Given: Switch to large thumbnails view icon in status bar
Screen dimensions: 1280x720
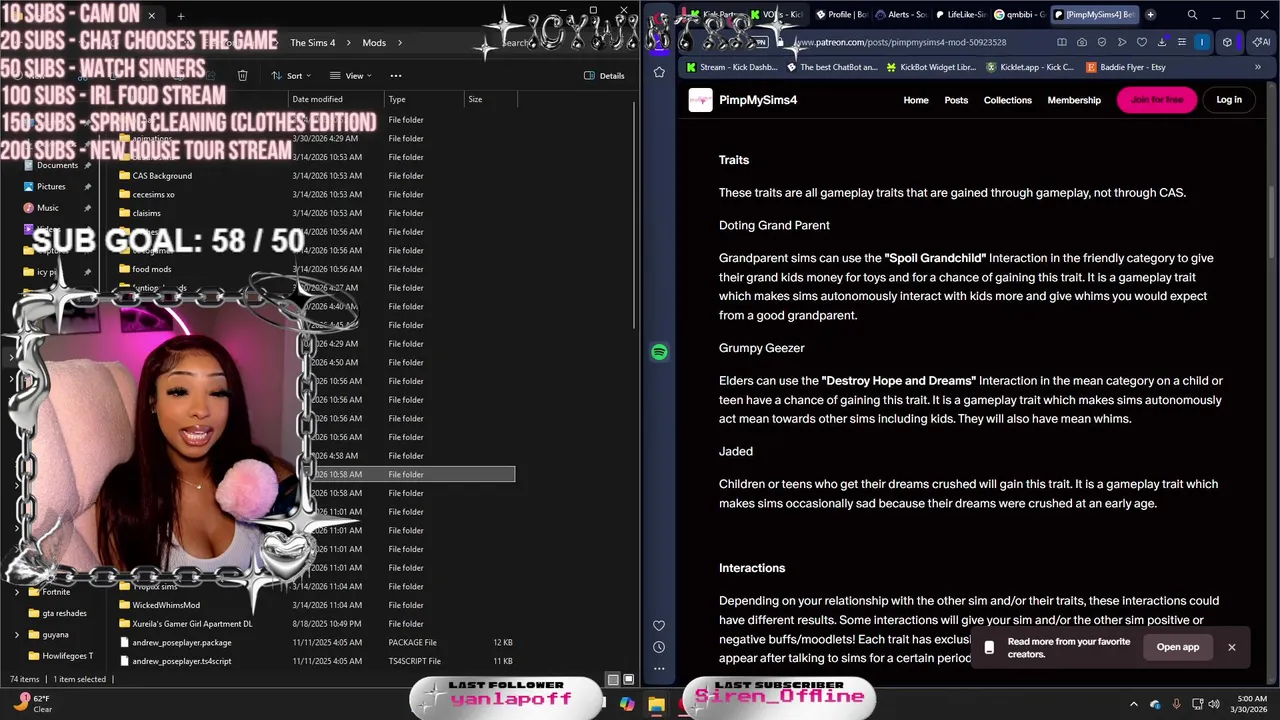Looking at the screenshot, I should [x=627, y=679].
